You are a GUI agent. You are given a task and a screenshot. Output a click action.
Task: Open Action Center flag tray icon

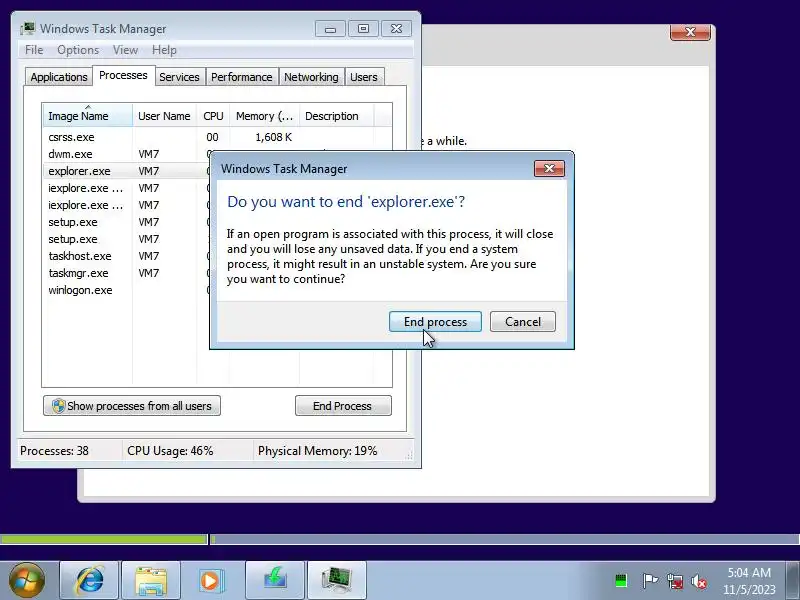[x=650, y=581]
